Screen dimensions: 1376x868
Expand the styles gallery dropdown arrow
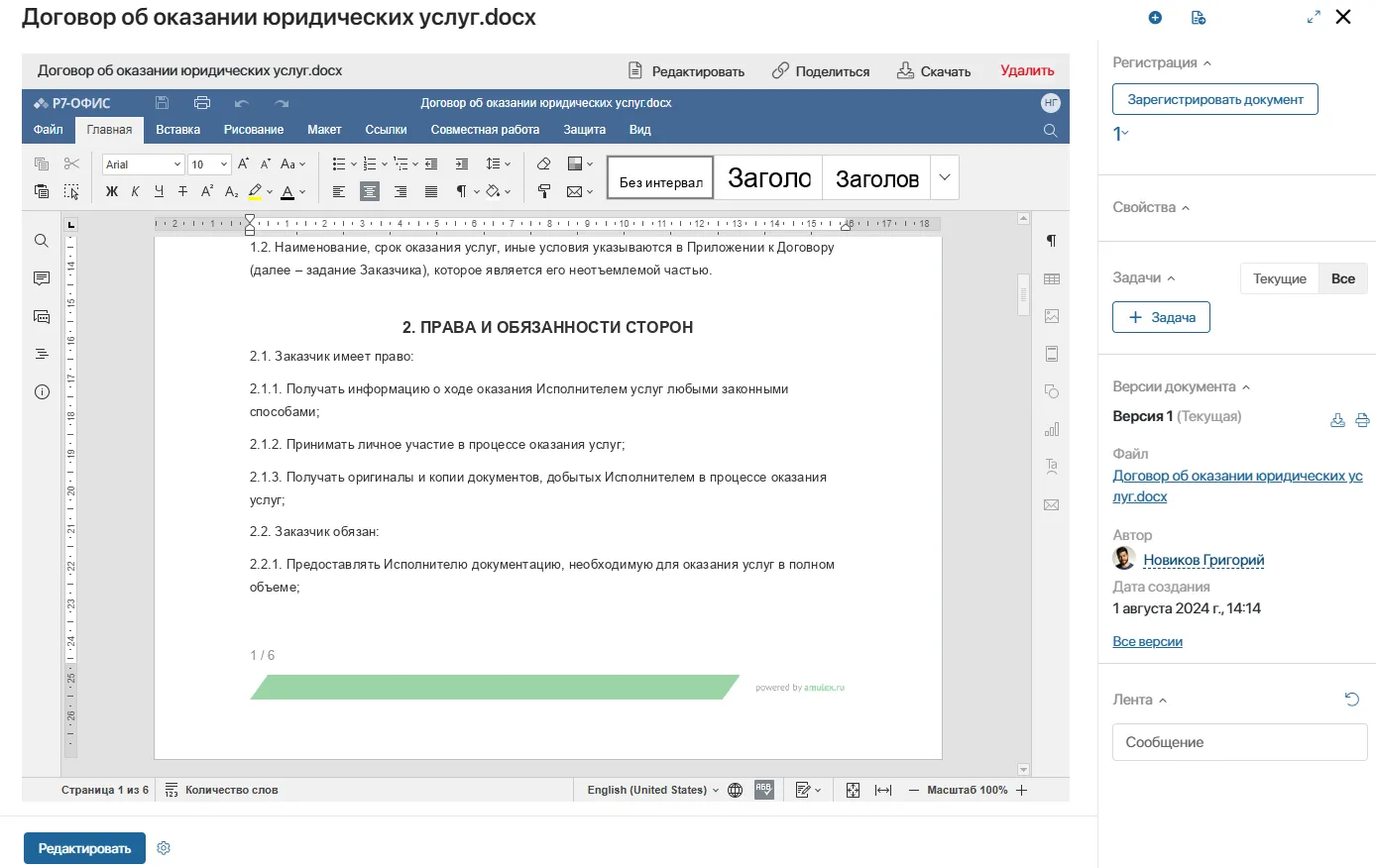tap(945, 177)
